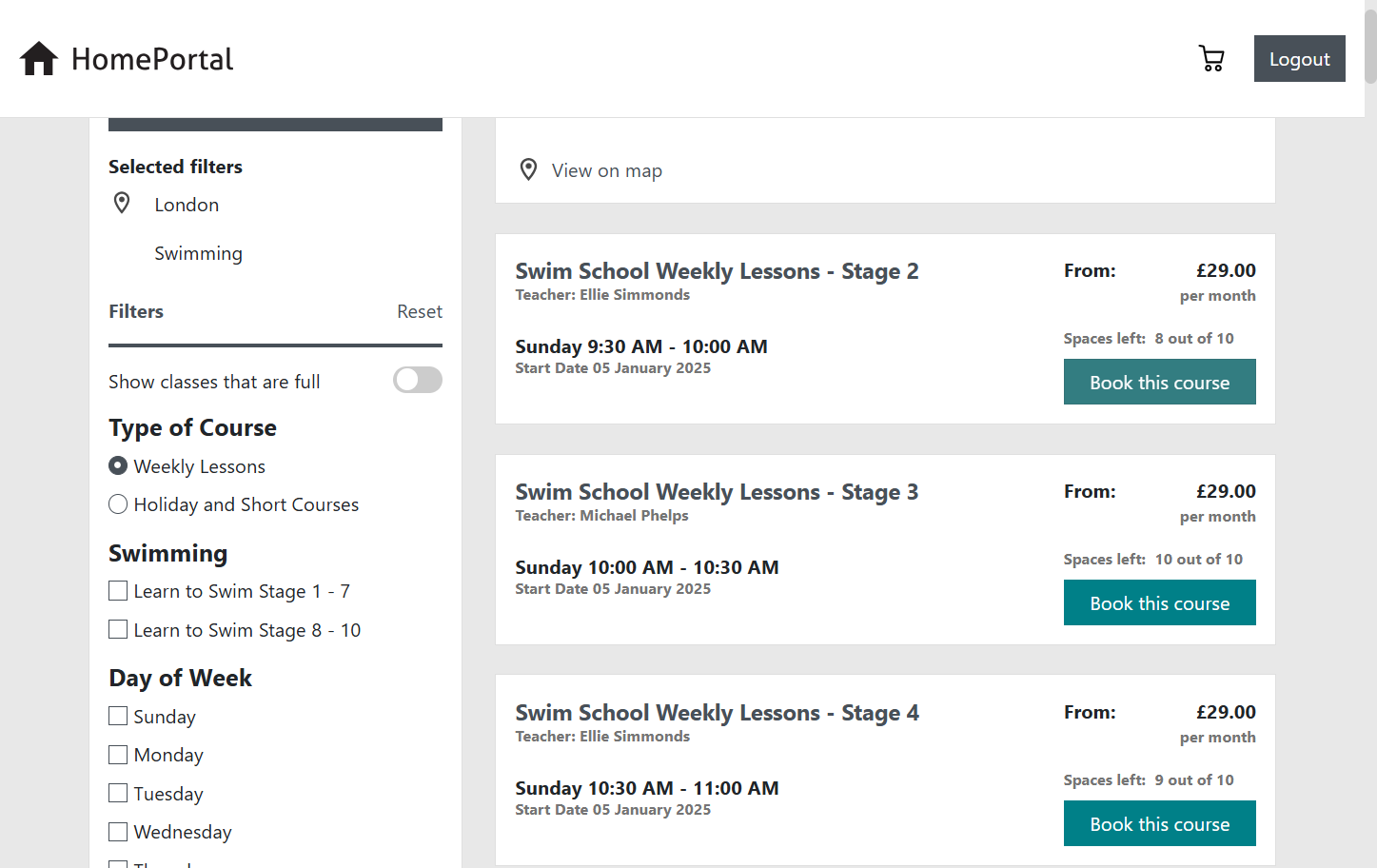
Task: Click the Swimming selected filter
Action: (198, 253)
